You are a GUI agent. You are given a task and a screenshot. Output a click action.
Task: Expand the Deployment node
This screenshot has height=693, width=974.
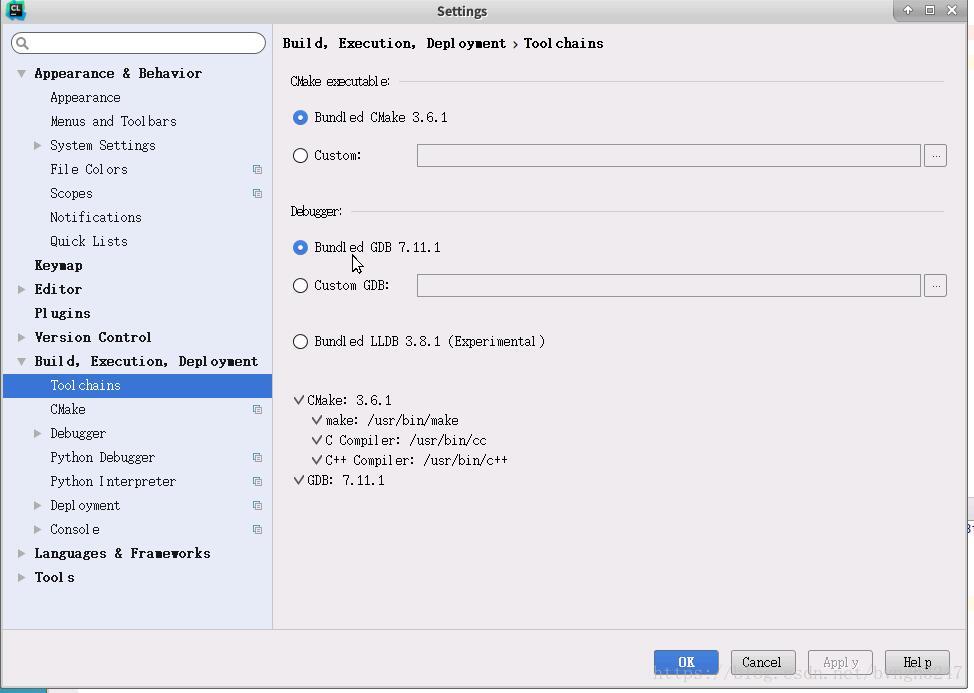(x=37, y=505)
